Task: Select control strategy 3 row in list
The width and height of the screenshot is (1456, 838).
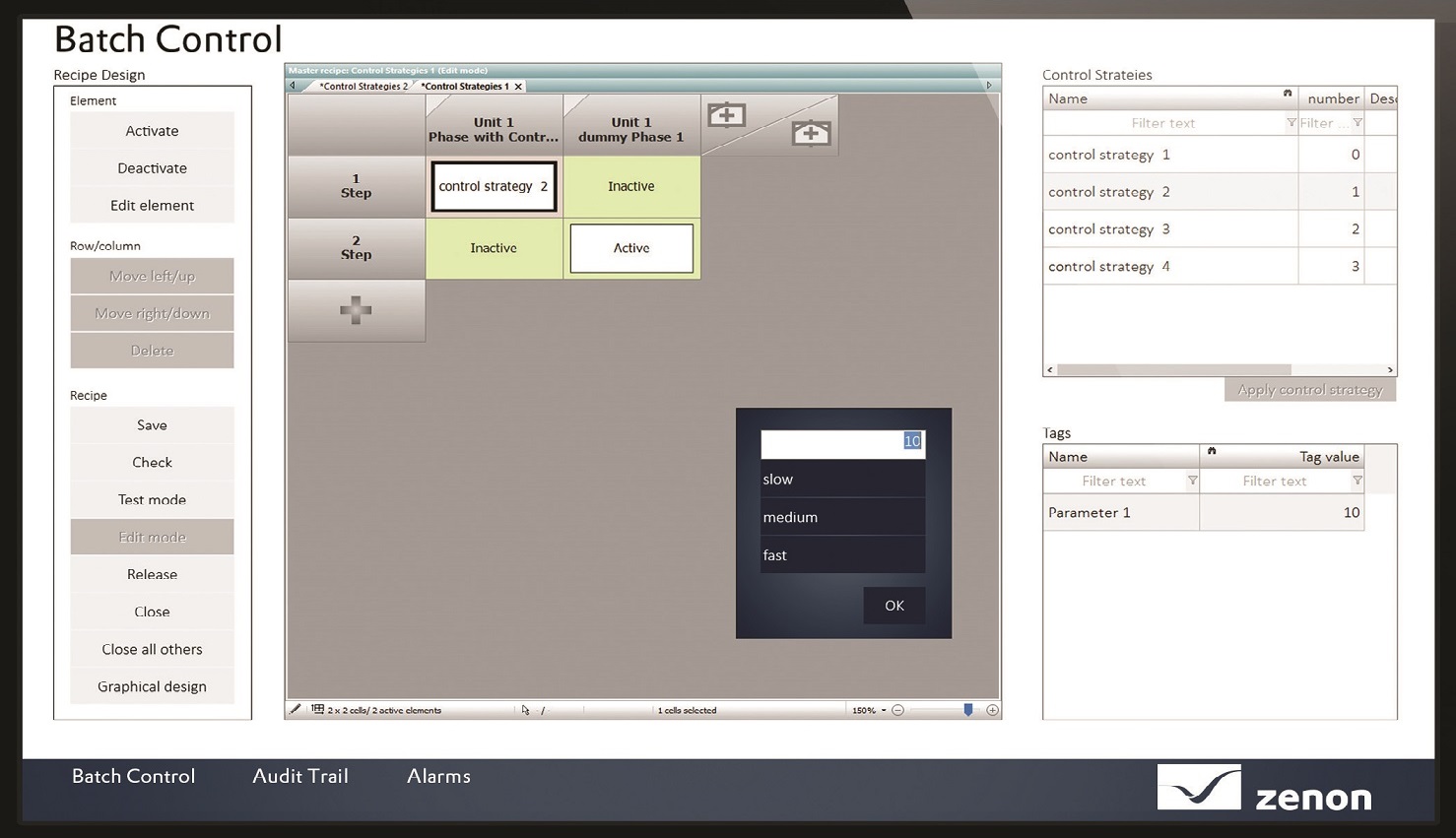Action: (x=1169, y=229)
